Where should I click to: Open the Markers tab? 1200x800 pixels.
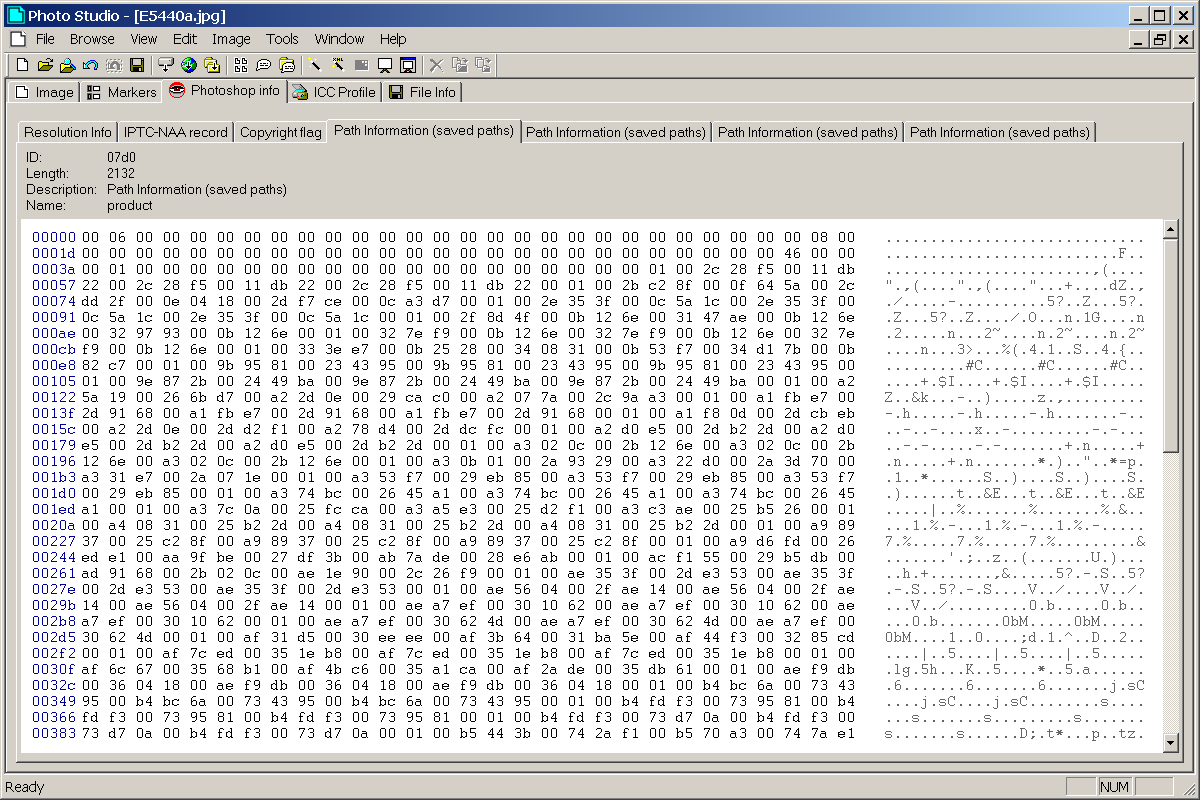tap(121, 92)
